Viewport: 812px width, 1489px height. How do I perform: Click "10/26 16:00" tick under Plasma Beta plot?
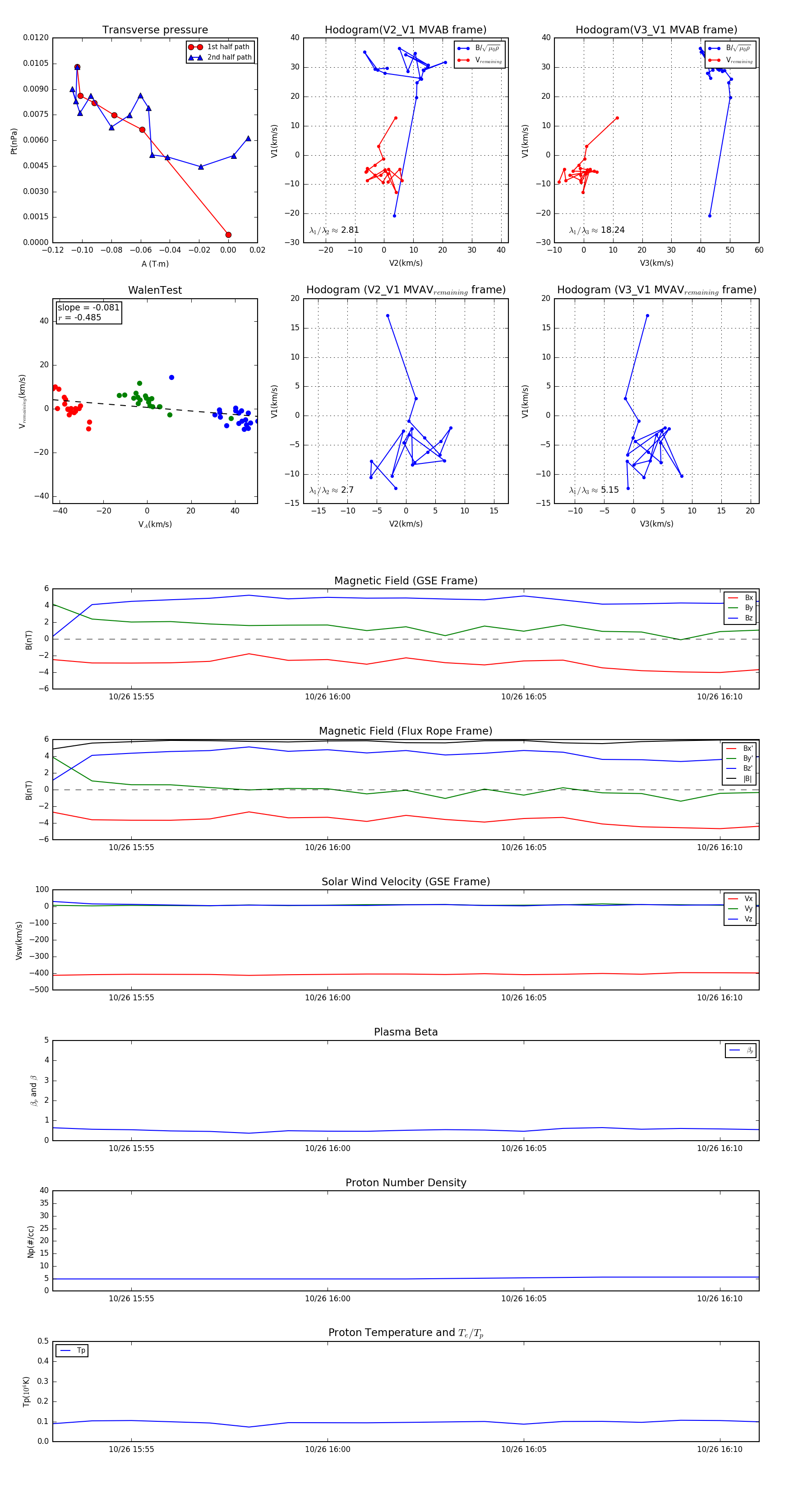(328, 1148)
